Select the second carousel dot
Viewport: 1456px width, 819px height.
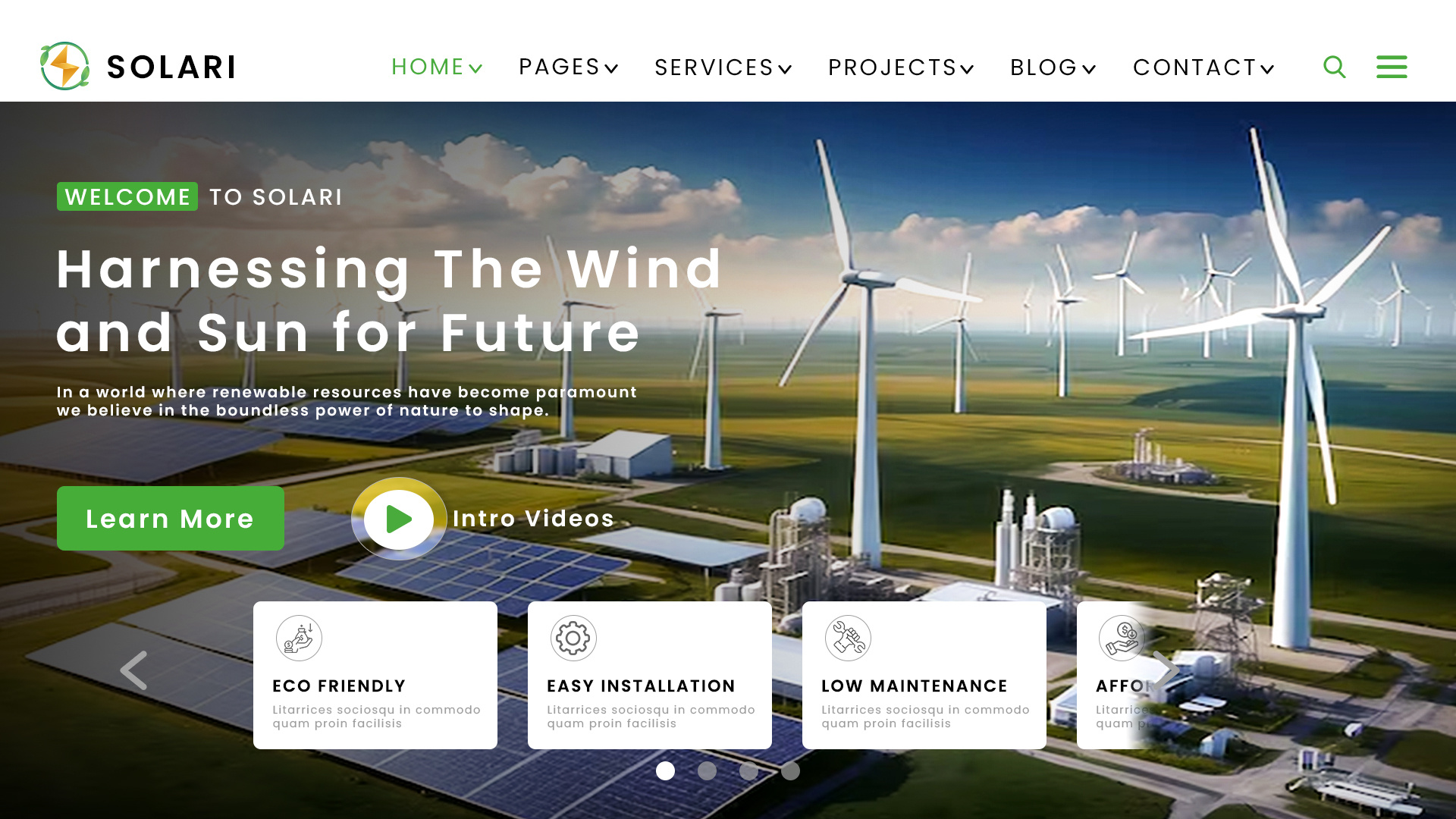[707, 770]
